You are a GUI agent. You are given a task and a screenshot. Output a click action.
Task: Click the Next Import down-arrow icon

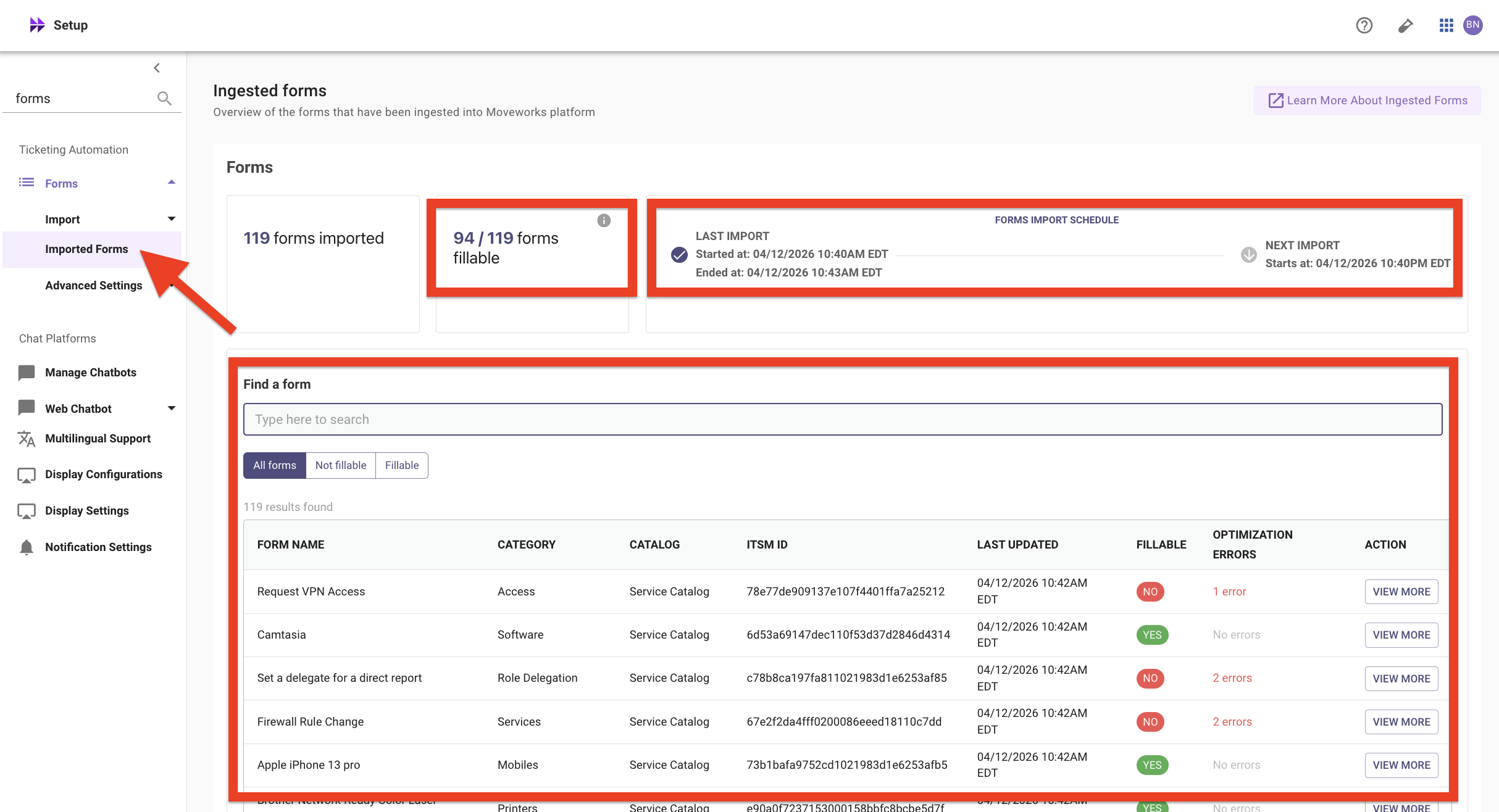click(1248, 254)
